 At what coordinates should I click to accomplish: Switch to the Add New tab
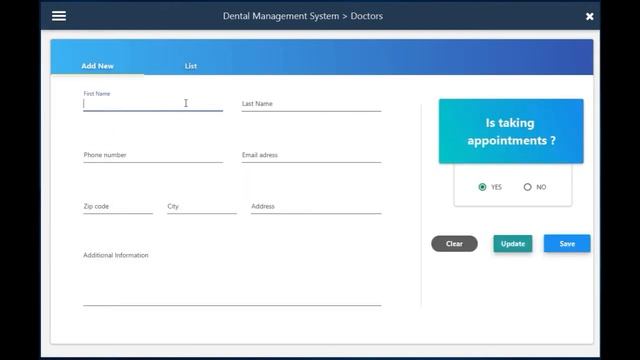pyautogui.click(x=97, y=66)
